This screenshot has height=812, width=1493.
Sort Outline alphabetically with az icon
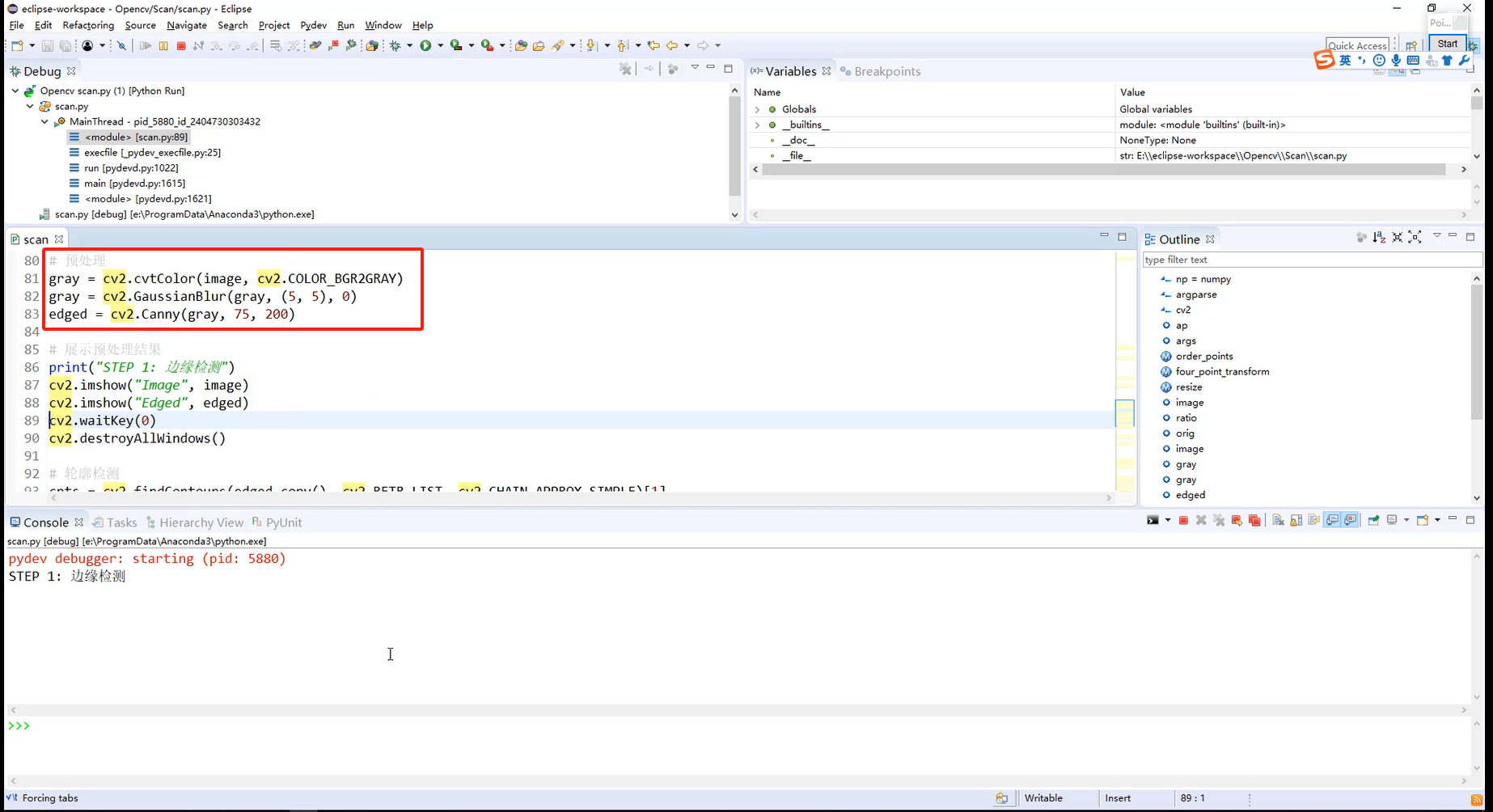tap(1379, 237)
